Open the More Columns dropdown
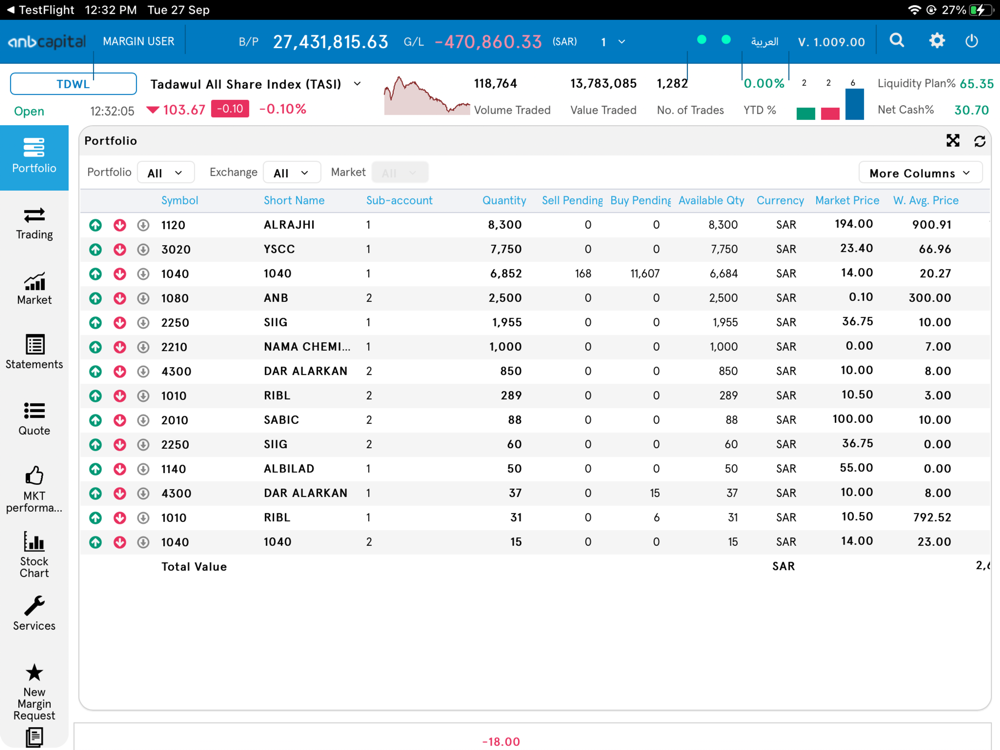 [920, 173]
